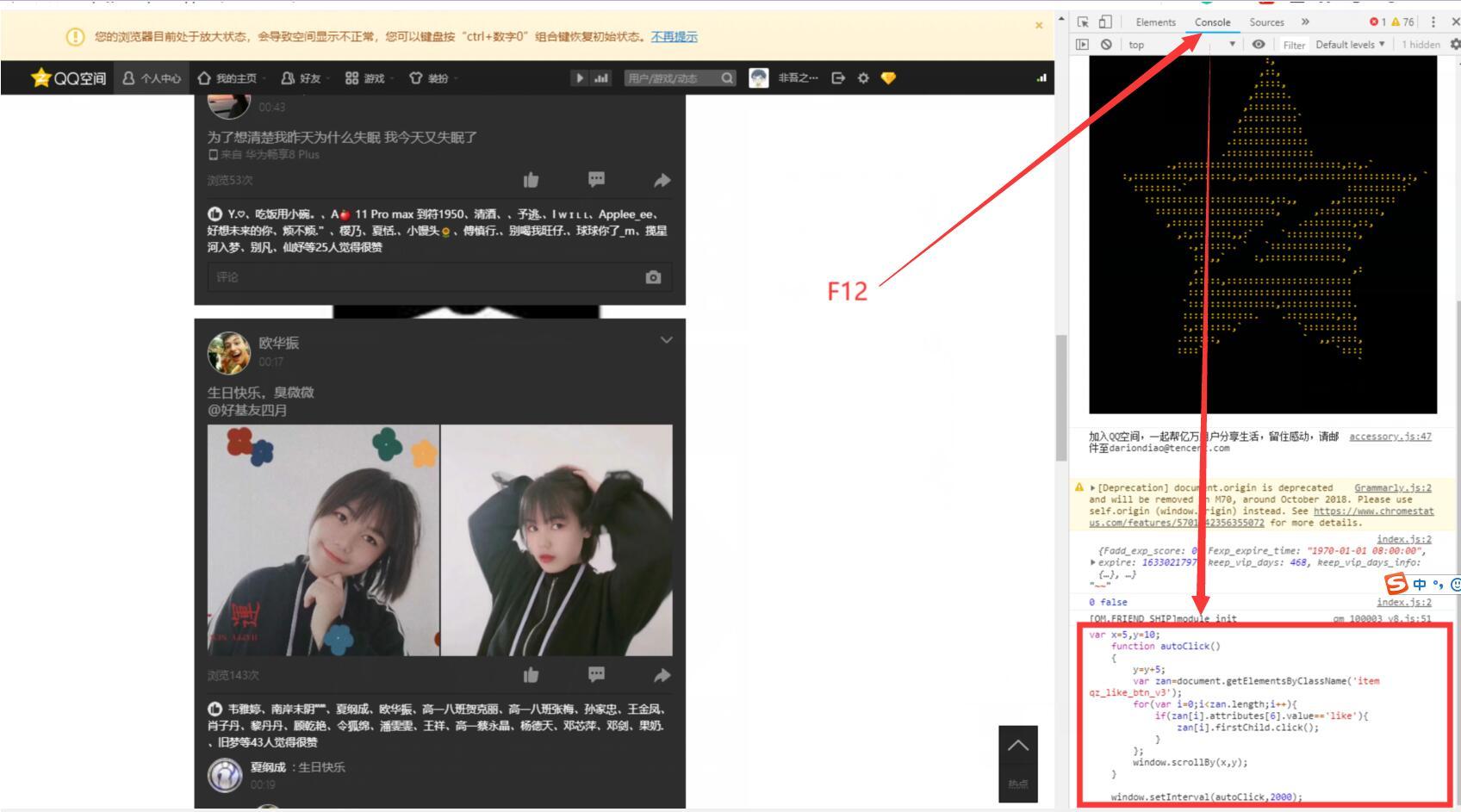Image resolution: width=1461 pixels, height=812 pixels.
Task: Switch to the Sources tab
Action: [x=1266, y=22]
